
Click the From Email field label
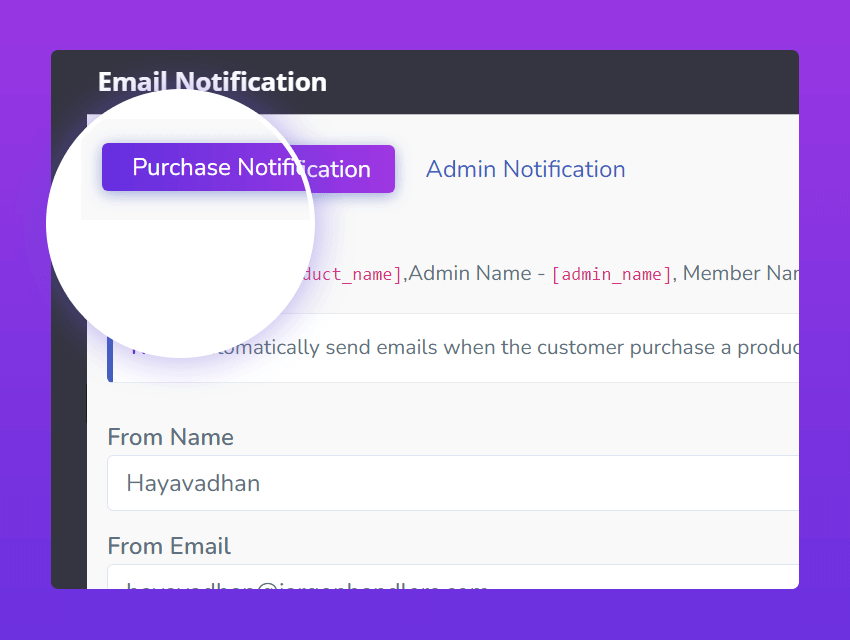169,546
